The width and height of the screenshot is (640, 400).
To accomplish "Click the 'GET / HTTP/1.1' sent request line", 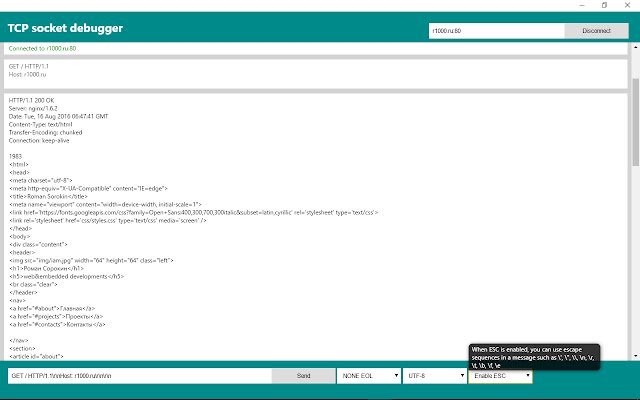I will point(29,66).
